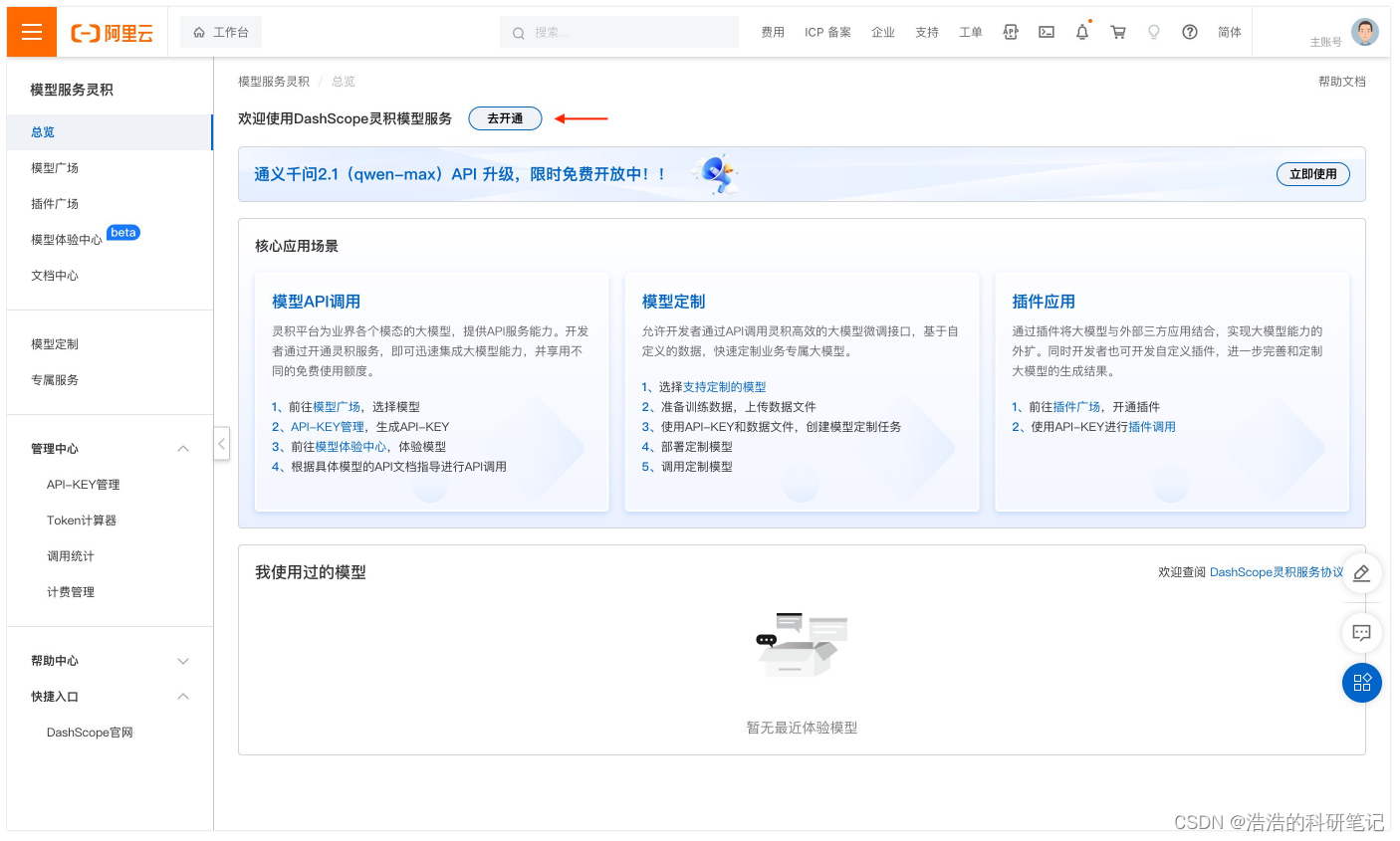Open DashScope灵积服务协议 link
The width and height of the screenshot is (1400, 841).
(1277, 572)
